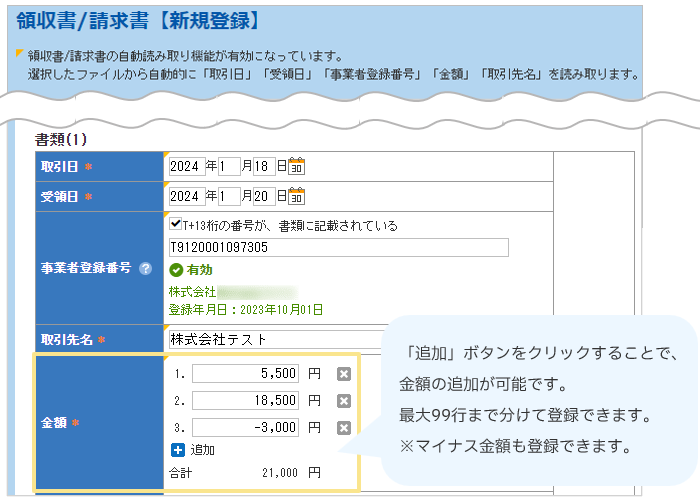Open calendar picker for 受領日
Screen dimensions: 700x497
(296, 196)
